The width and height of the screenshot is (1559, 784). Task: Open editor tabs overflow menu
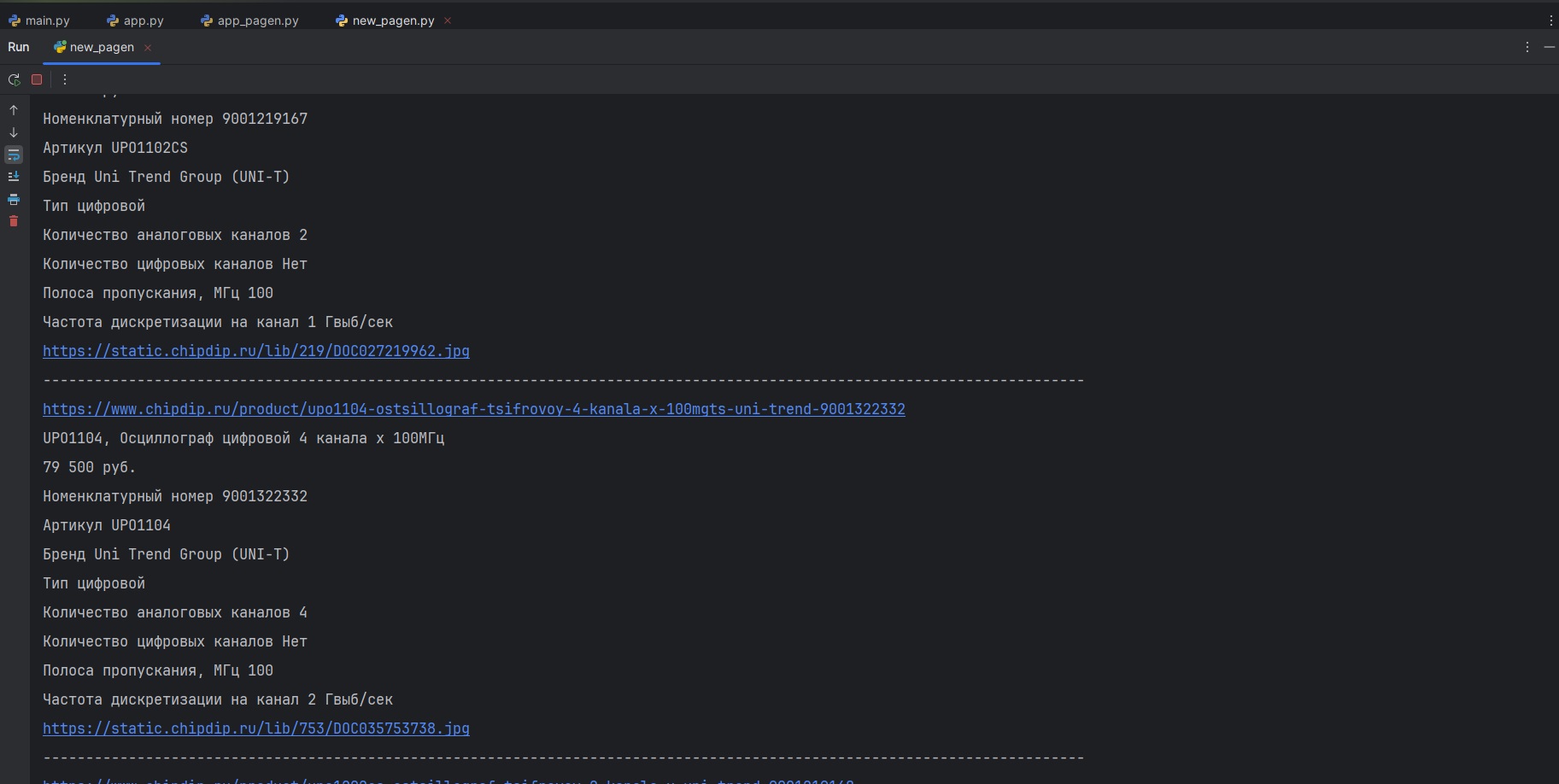1551,20
